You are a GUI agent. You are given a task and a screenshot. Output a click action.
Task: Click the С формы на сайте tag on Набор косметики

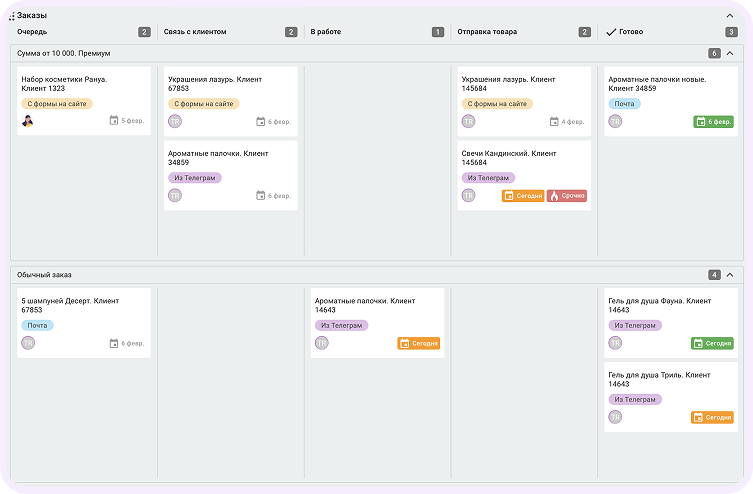pyautogui.click(x=58, y=103)
